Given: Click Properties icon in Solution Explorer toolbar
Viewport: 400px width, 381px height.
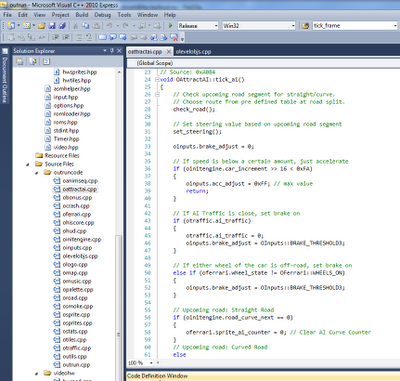Looking at the screenshot, I should [20, 61].
